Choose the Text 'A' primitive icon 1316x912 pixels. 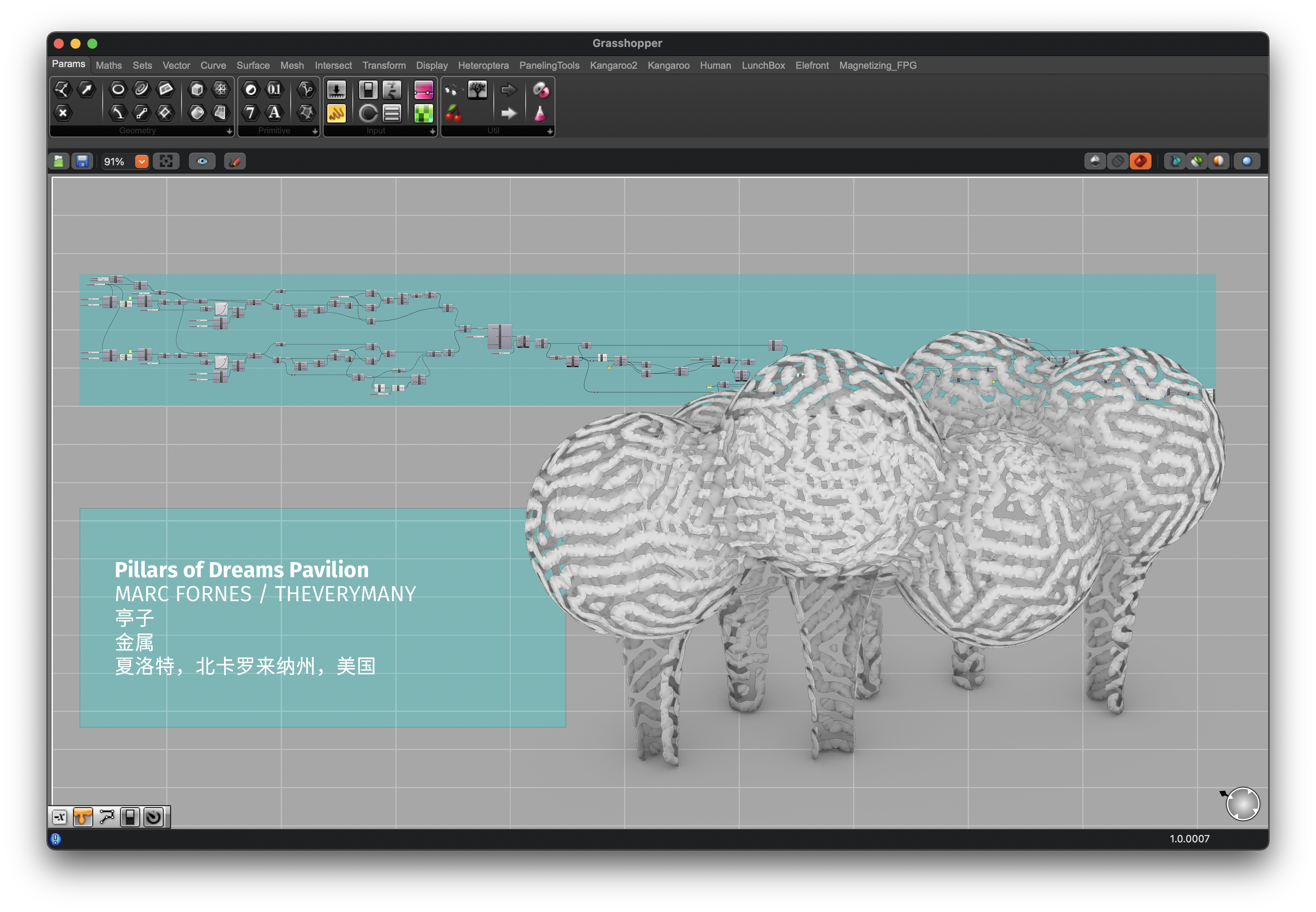click(274, 112)
